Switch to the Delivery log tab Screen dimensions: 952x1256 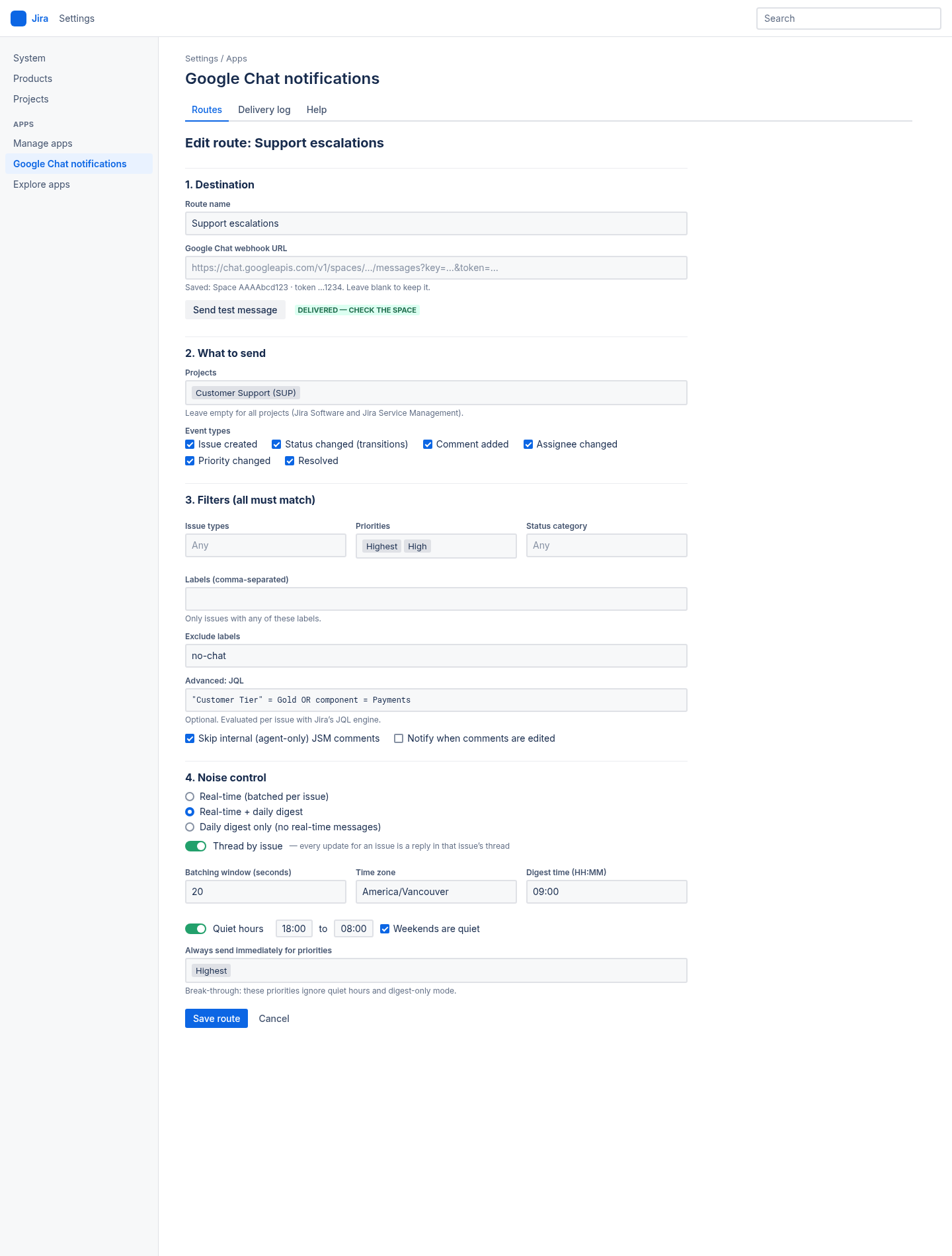pyautogui.click(x=264, y=110)
